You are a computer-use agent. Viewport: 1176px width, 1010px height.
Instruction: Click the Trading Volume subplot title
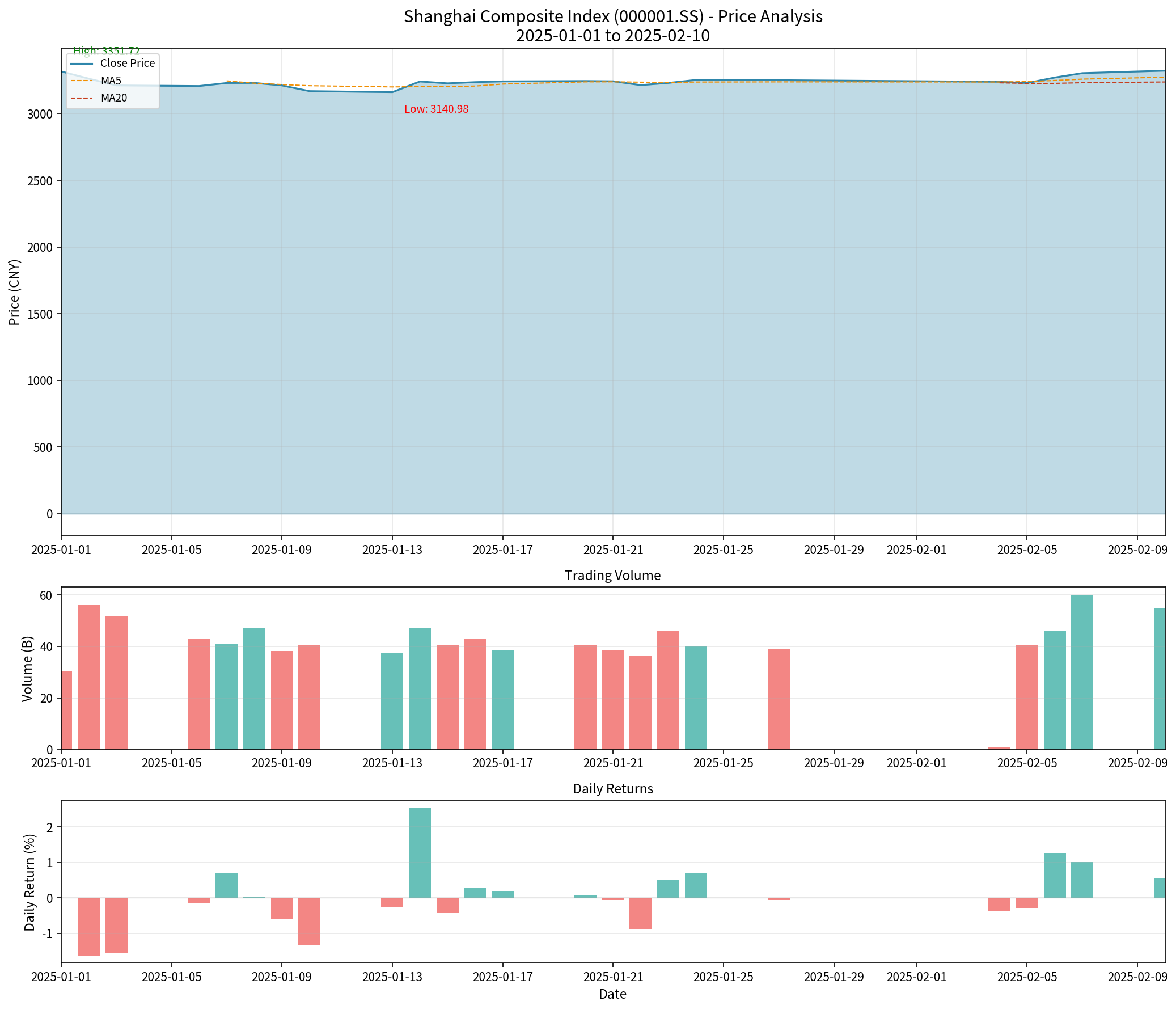(x=612, y=576)
